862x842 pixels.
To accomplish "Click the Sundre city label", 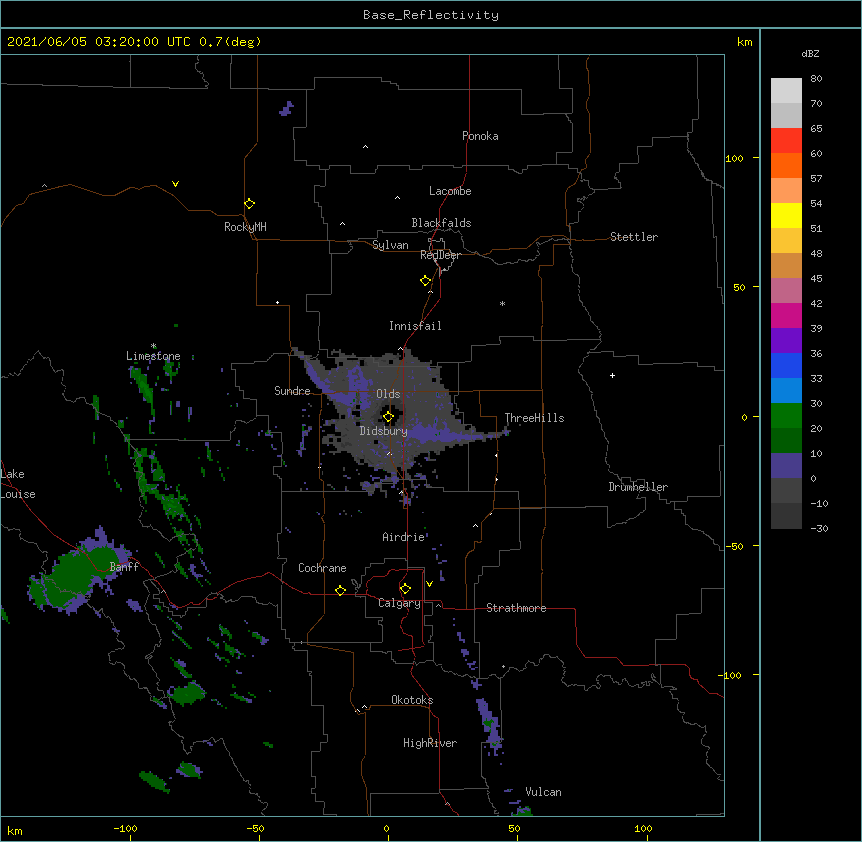I will click(x=292, y=391).
